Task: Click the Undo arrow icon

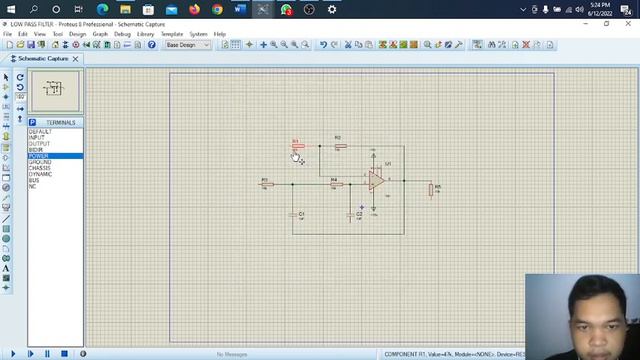Action: (323, 45)
